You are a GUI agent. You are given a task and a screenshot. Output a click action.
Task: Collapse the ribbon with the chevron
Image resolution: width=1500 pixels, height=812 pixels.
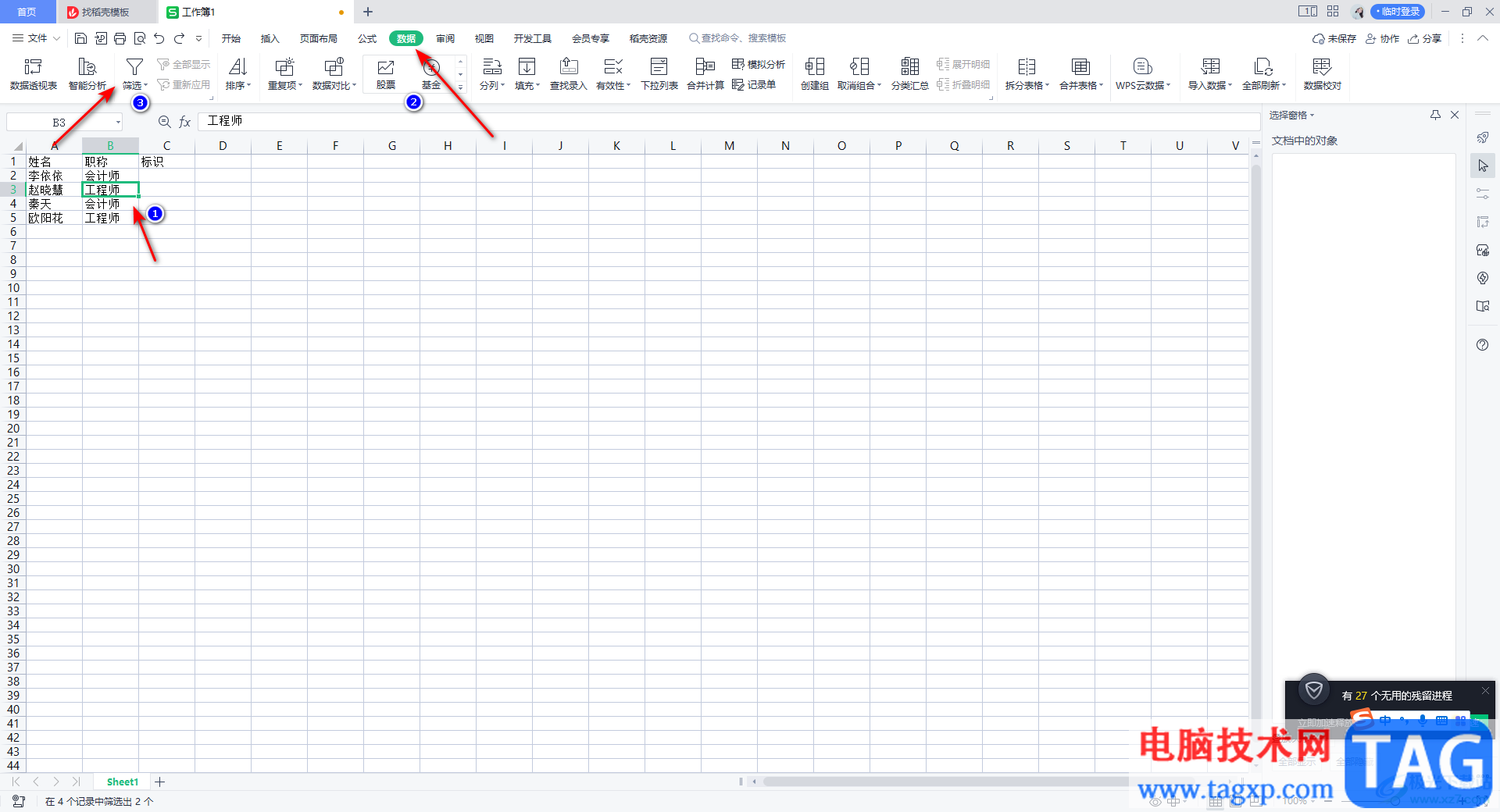pos(1482,38)
